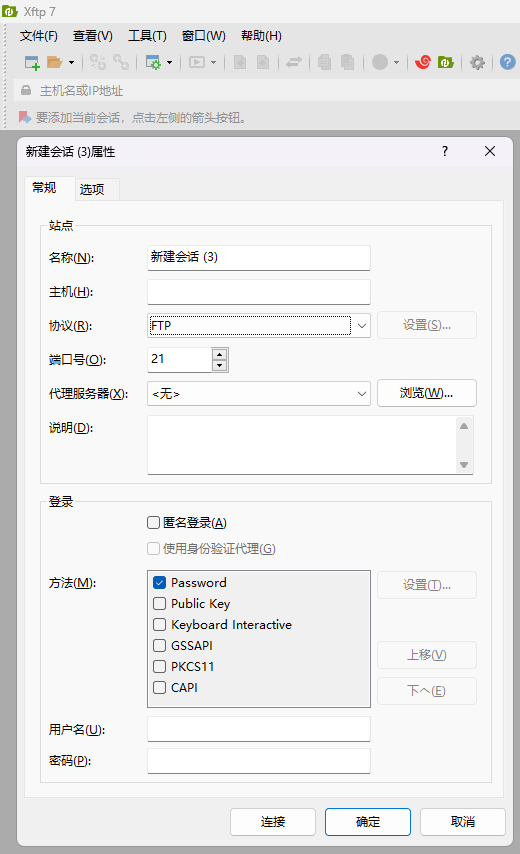Increase port number with up stepper arrow
This screenshot has width=520, height=854.
point(219,354)
